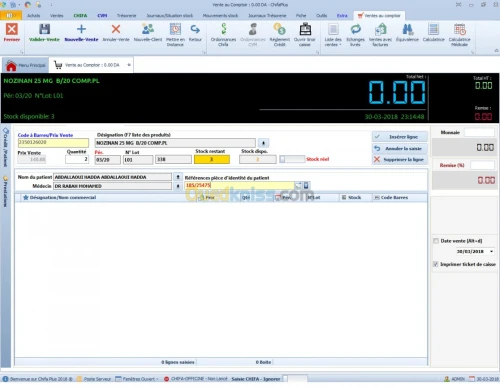Click Equivalence binoculars icon
The height and width of the screenshot is (388, 500).
tap(407, 29)
